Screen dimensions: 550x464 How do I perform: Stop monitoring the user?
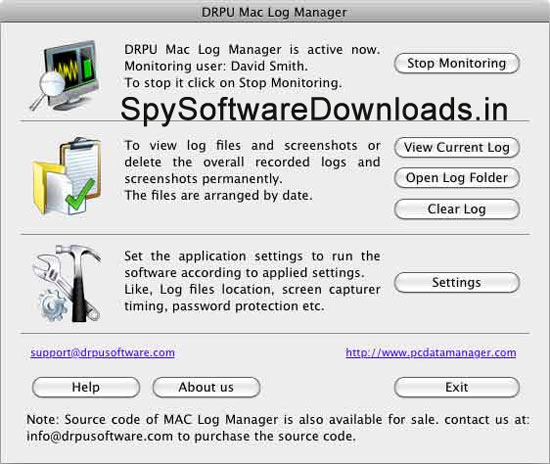(456, 63)
